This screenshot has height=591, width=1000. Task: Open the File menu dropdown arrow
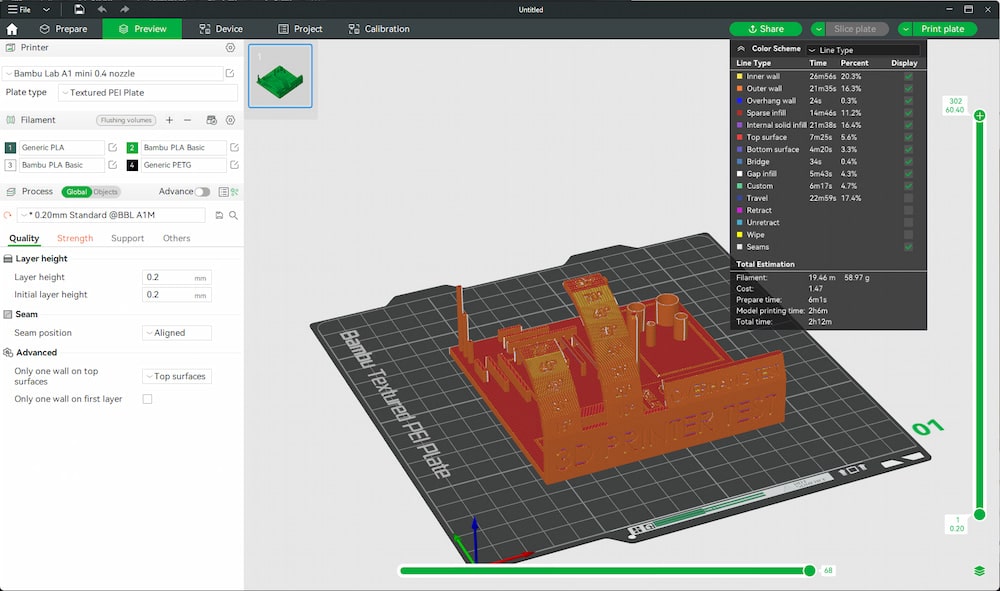pos(46,10)
